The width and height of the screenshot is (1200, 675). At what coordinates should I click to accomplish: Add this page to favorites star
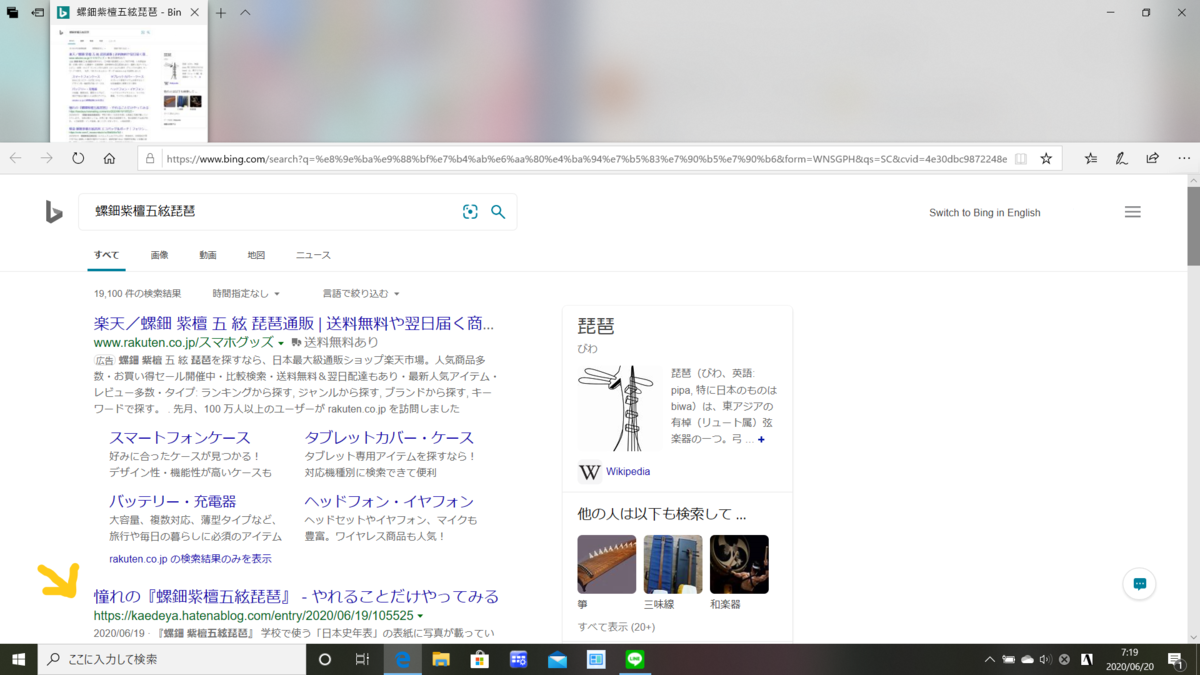point(1046,158)
